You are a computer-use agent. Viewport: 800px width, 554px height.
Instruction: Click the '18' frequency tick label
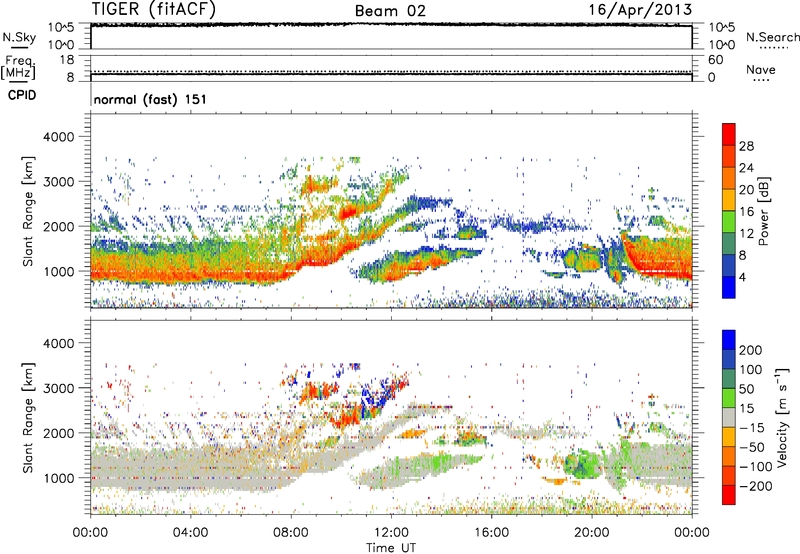pyautogui.click(x=67, y=60)
